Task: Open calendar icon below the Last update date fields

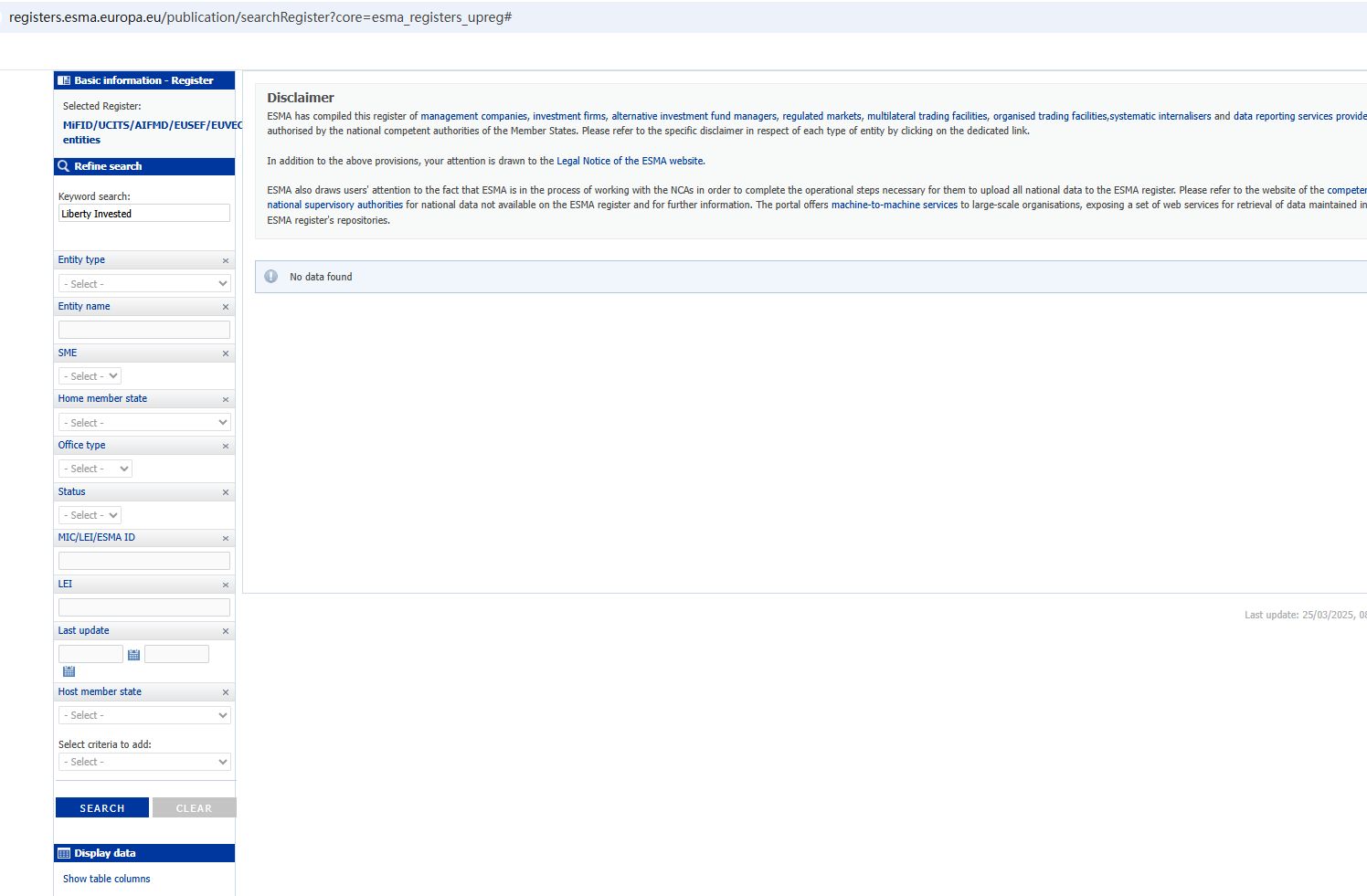Action: pos(69,671)
